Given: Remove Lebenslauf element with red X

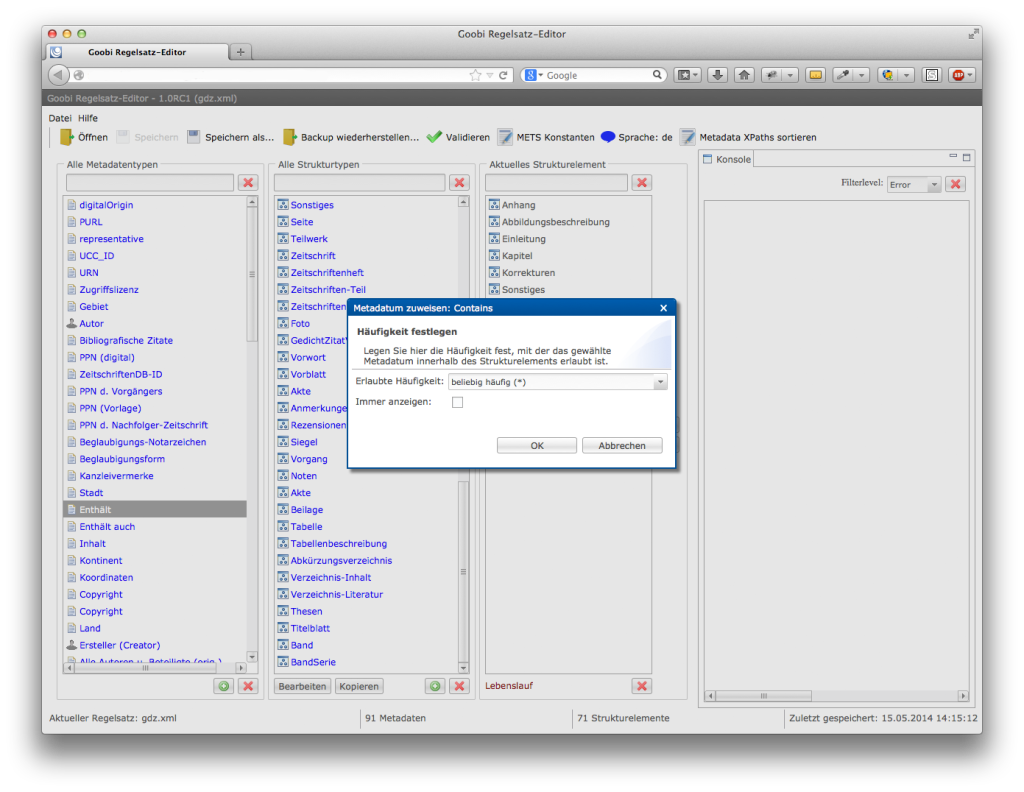Looking at the screenshot, I should point(642,686).
